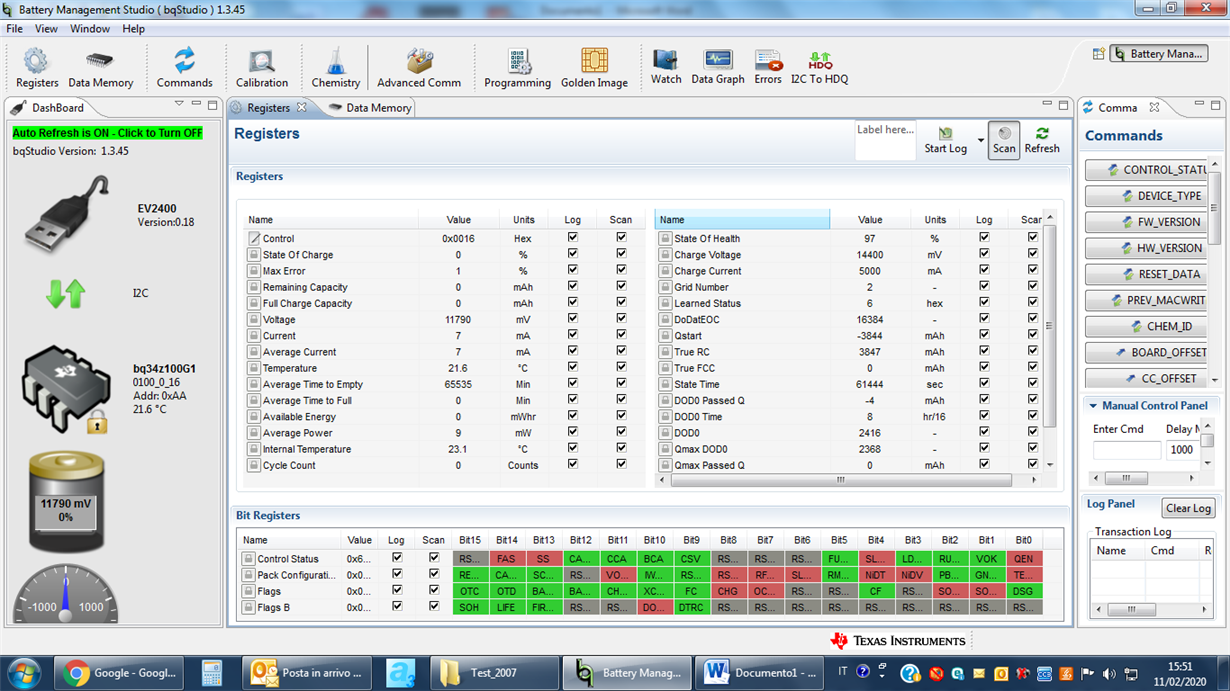Open the File menu
This screenshot has height=691, width=1230.
point(15,29)
